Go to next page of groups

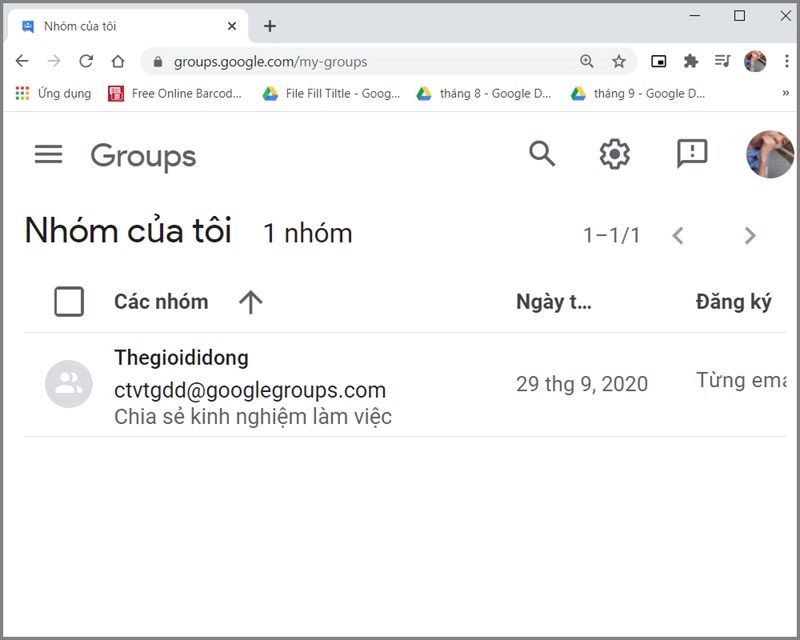pos(749,235)
